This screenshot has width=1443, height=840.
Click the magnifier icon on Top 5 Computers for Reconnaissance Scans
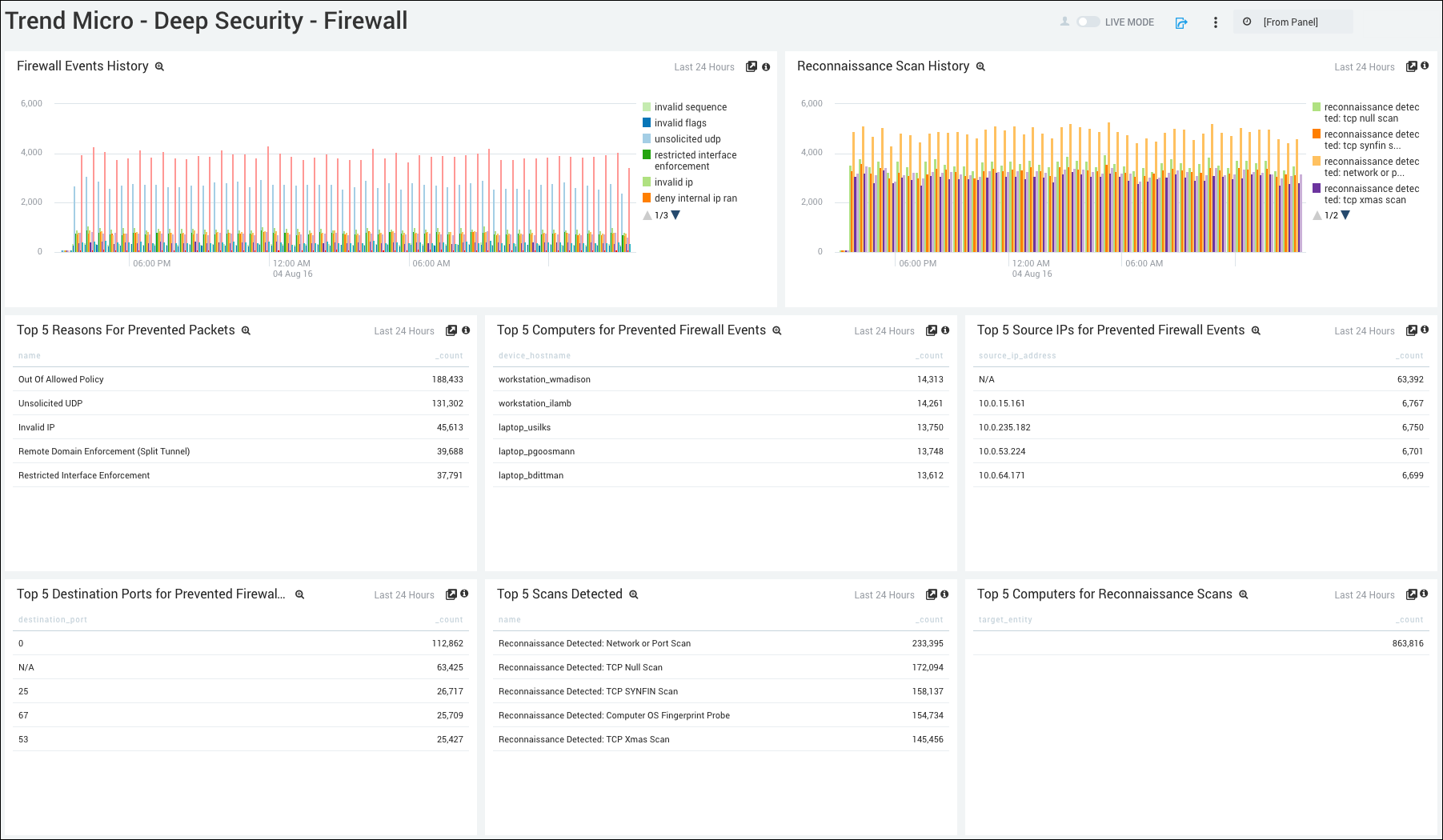click(1243, 594)
